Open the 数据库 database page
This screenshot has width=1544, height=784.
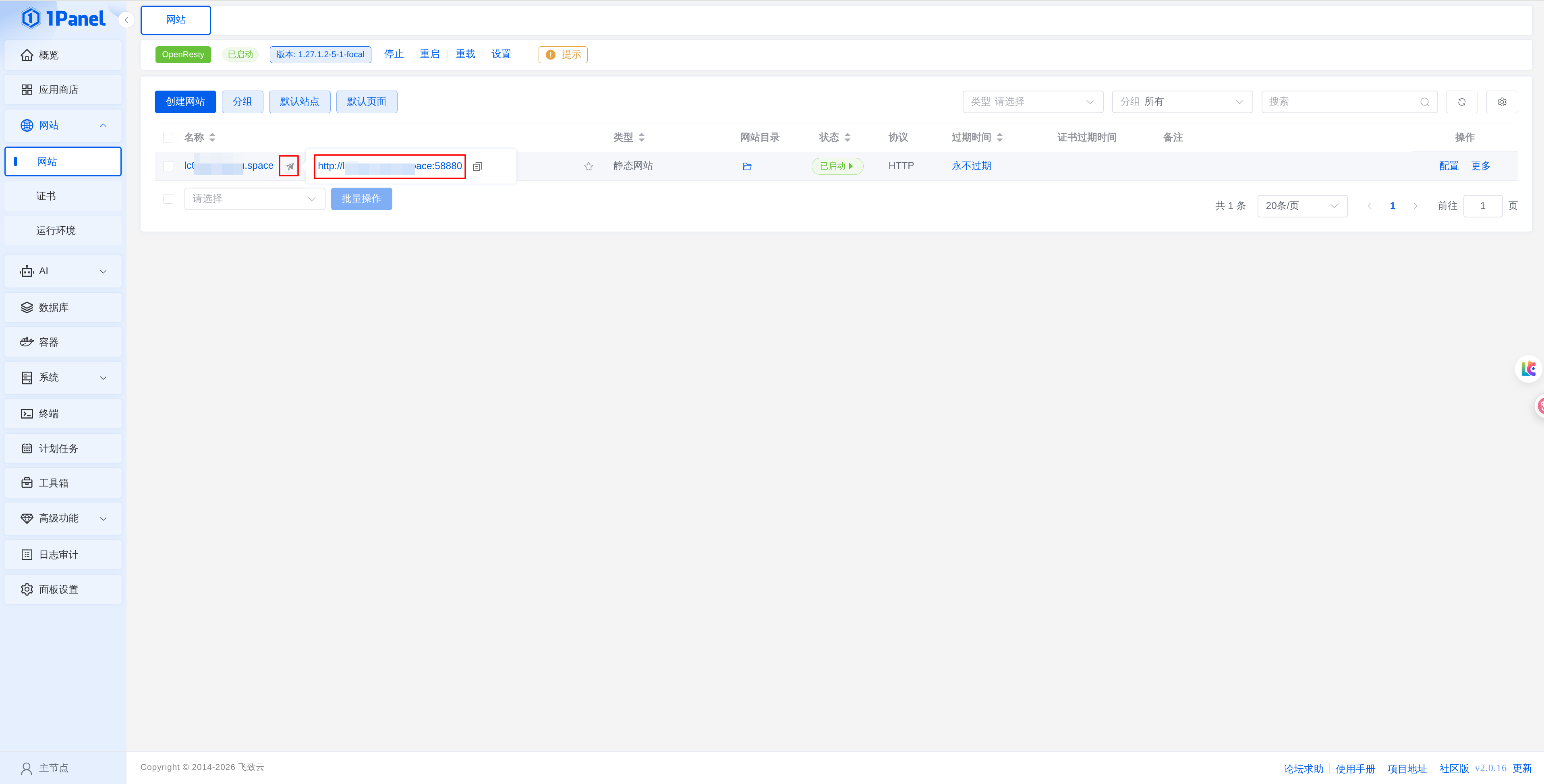pos(63,308)
